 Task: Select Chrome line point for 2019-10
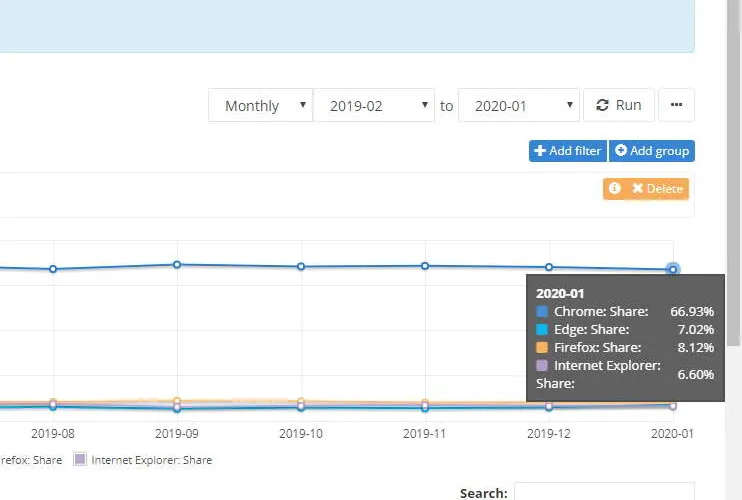[301, 266]
